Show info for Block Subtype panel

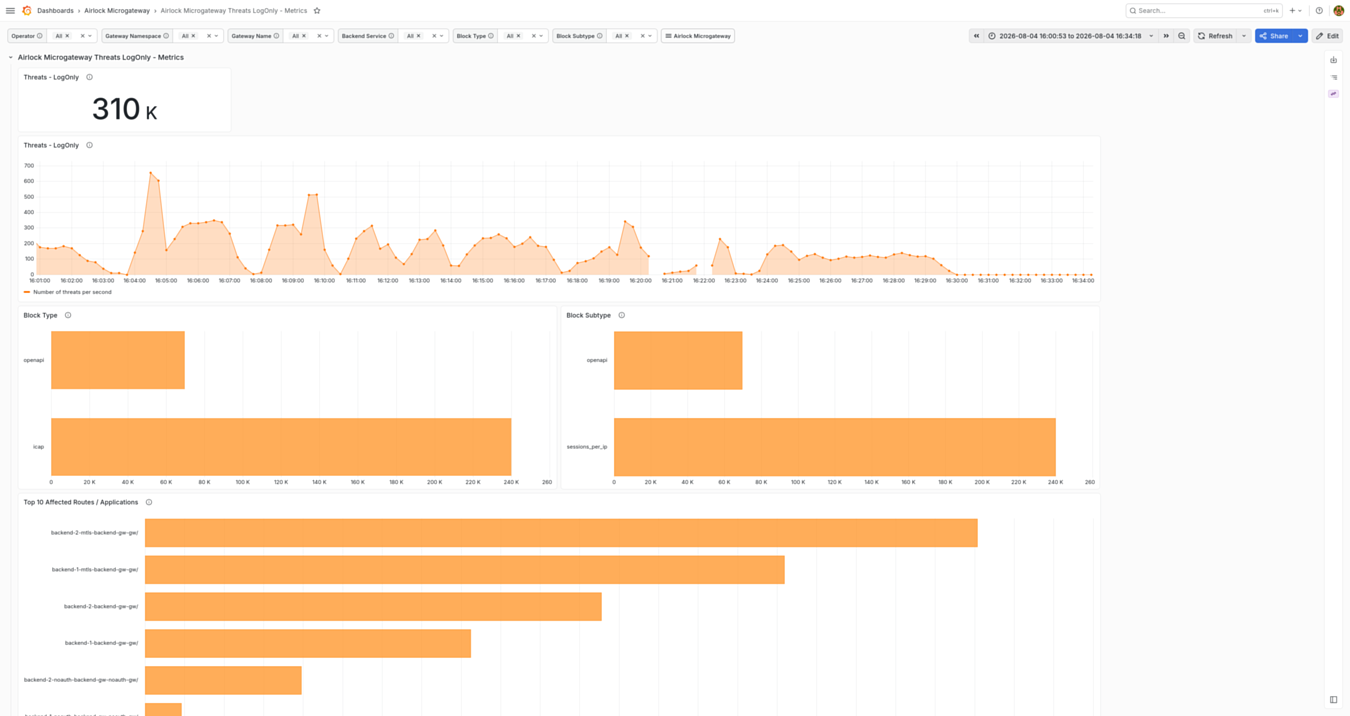tap(622, 315)
